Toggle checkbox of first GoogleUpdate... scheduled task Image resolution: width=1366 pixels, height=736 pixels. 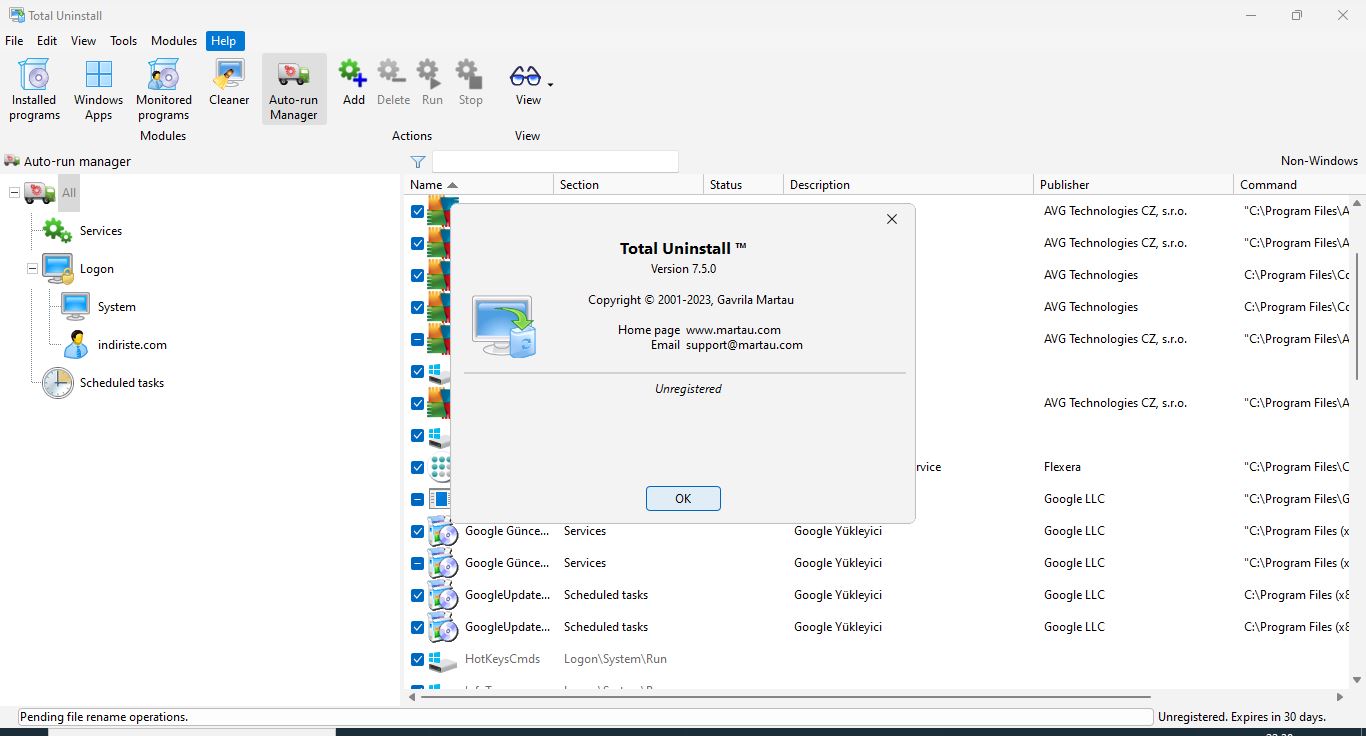pos(417,595)
